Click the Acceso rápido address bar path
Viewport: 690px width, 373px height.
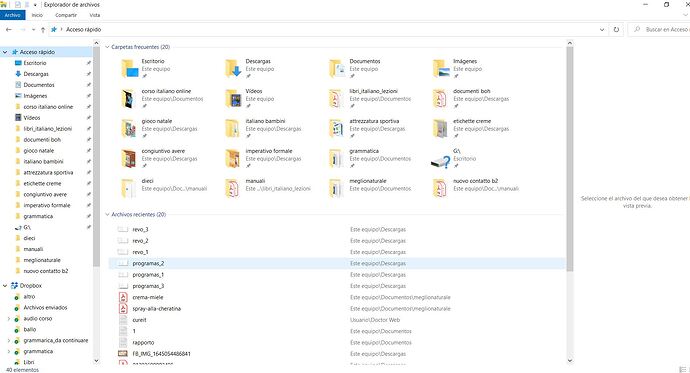click(84, 29)
